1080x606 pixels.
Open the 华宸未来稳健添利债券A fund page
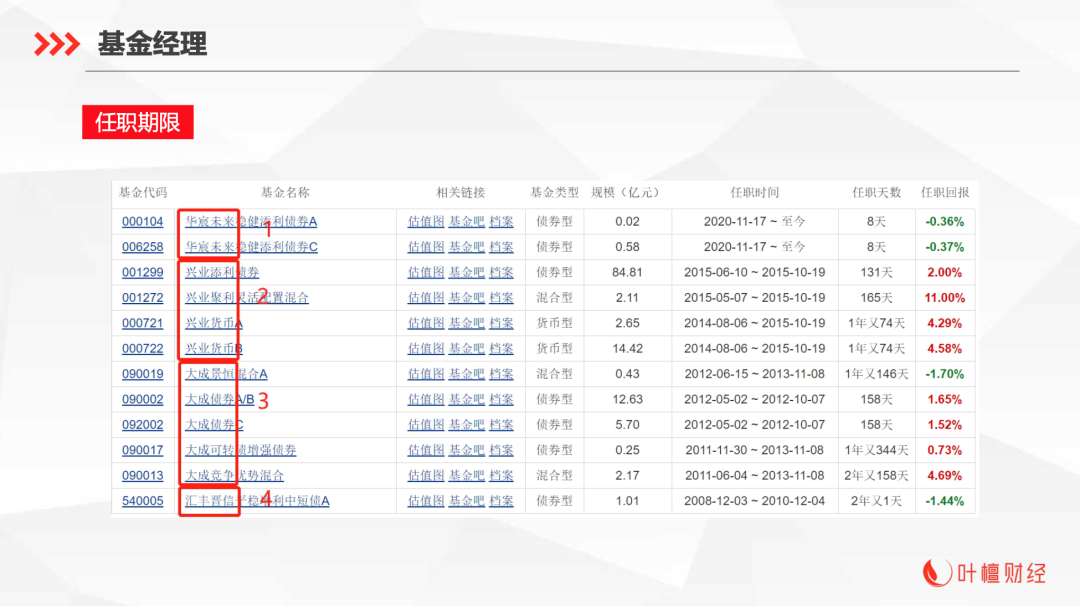251,222
